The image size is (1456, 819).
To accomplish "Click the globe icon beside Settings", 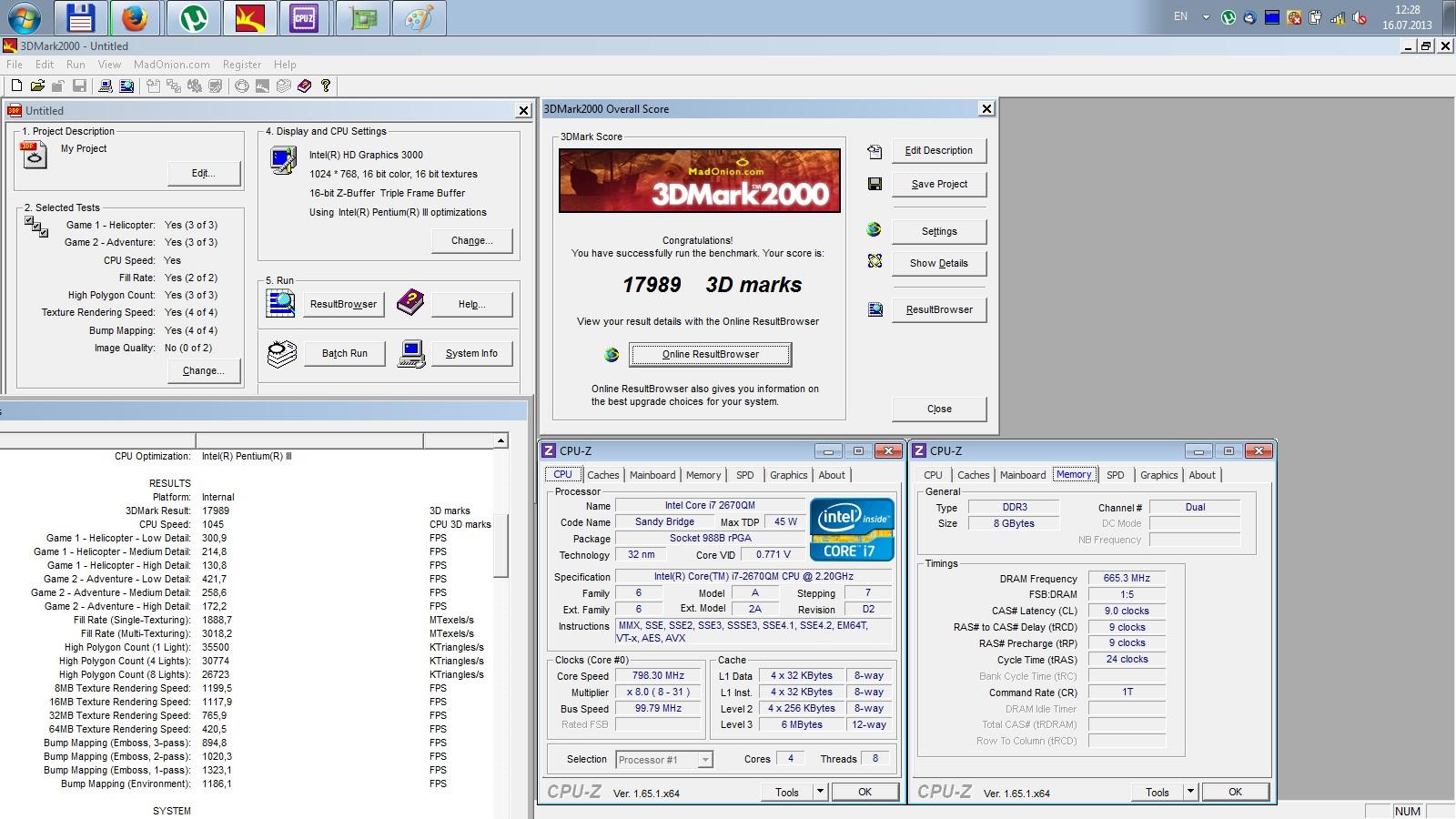I will point(875,229).
